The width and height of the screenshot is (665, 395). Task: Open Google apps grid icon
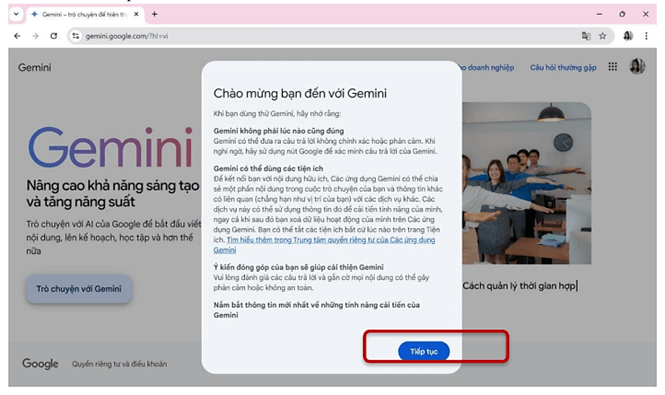(x=612, y=67)
